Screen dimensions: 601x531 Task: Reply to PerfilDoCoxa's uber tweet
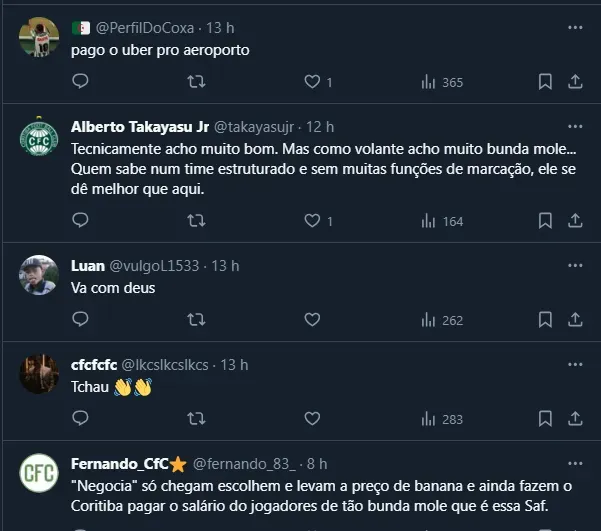point(80,82)
